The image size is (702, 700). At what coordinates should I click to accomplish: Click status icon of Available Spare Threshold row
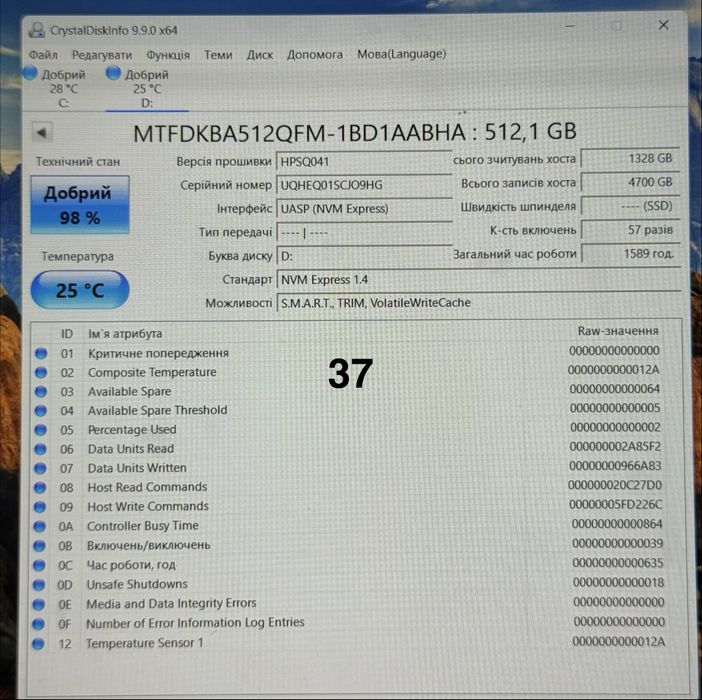click(41, 411)
